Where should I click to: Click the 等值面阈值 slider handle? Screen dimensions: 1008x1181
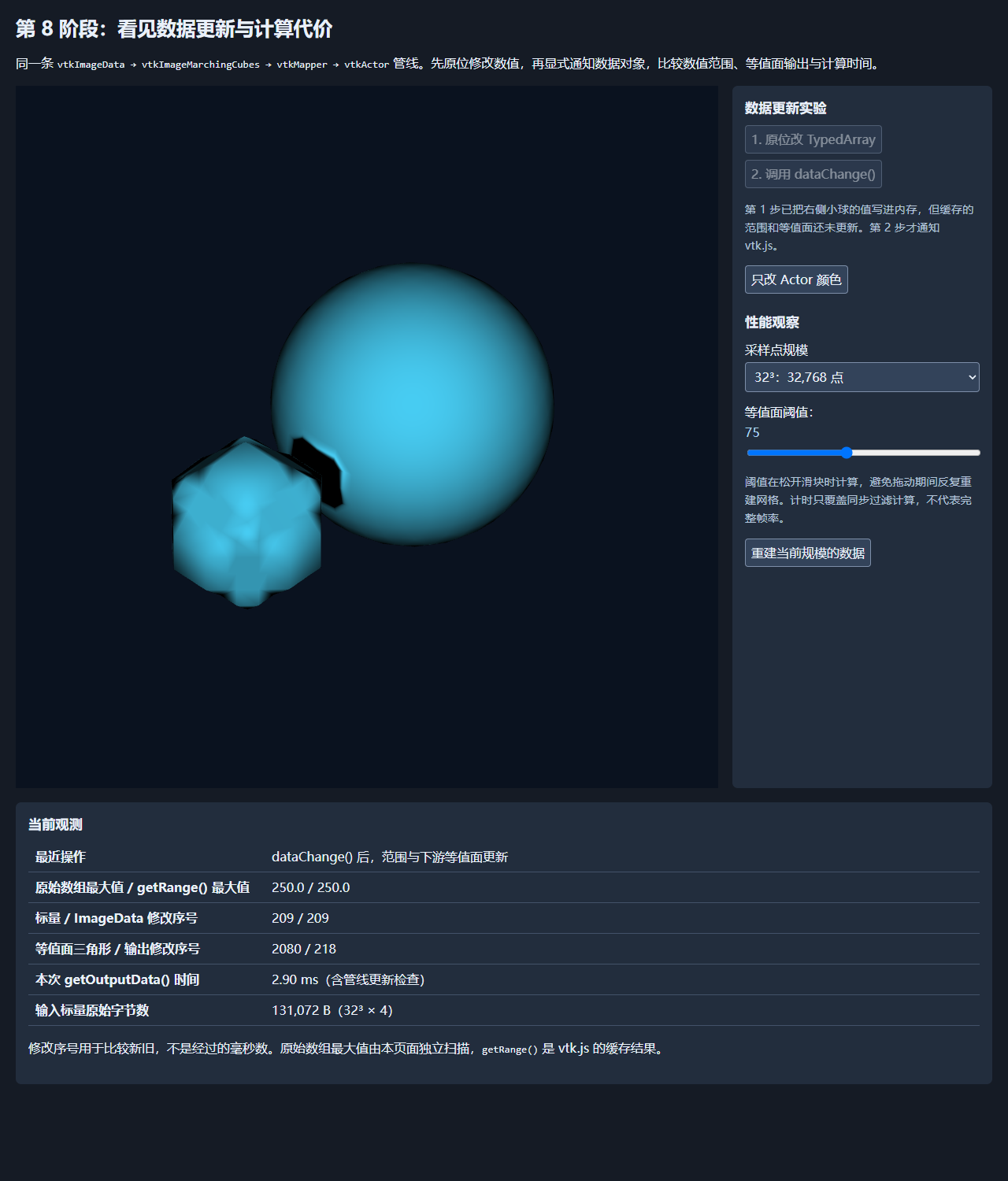847,453
